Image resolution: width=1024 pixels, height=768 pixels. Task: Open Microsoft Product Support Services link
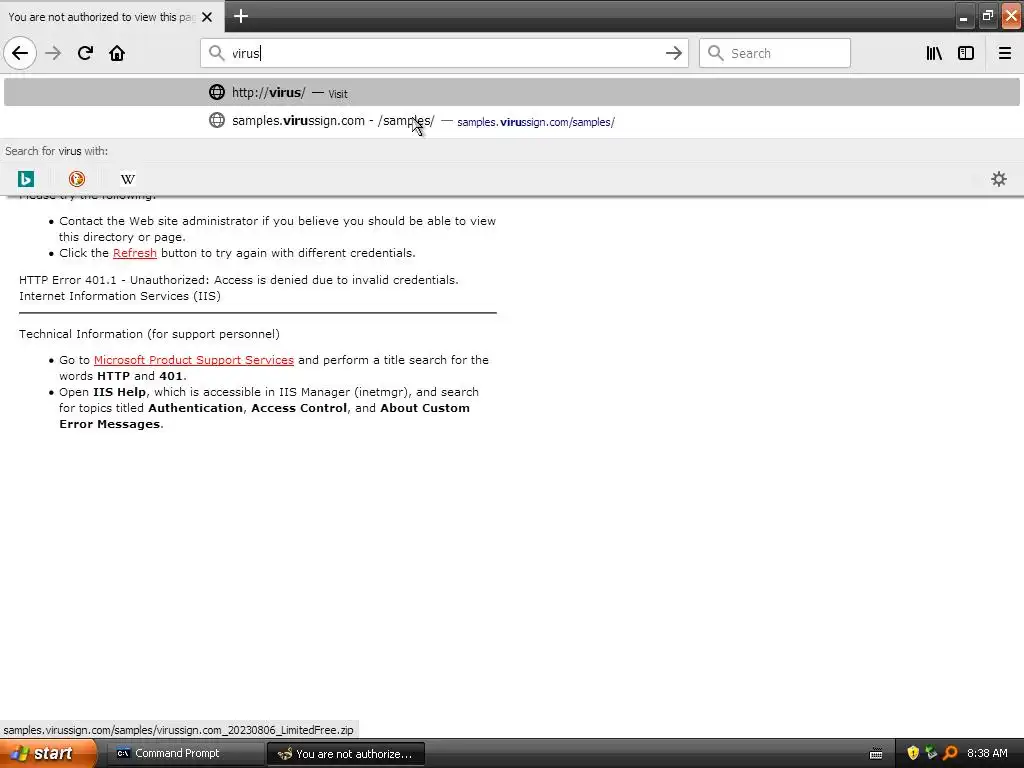pyautogui.click(x=194, y=360)
